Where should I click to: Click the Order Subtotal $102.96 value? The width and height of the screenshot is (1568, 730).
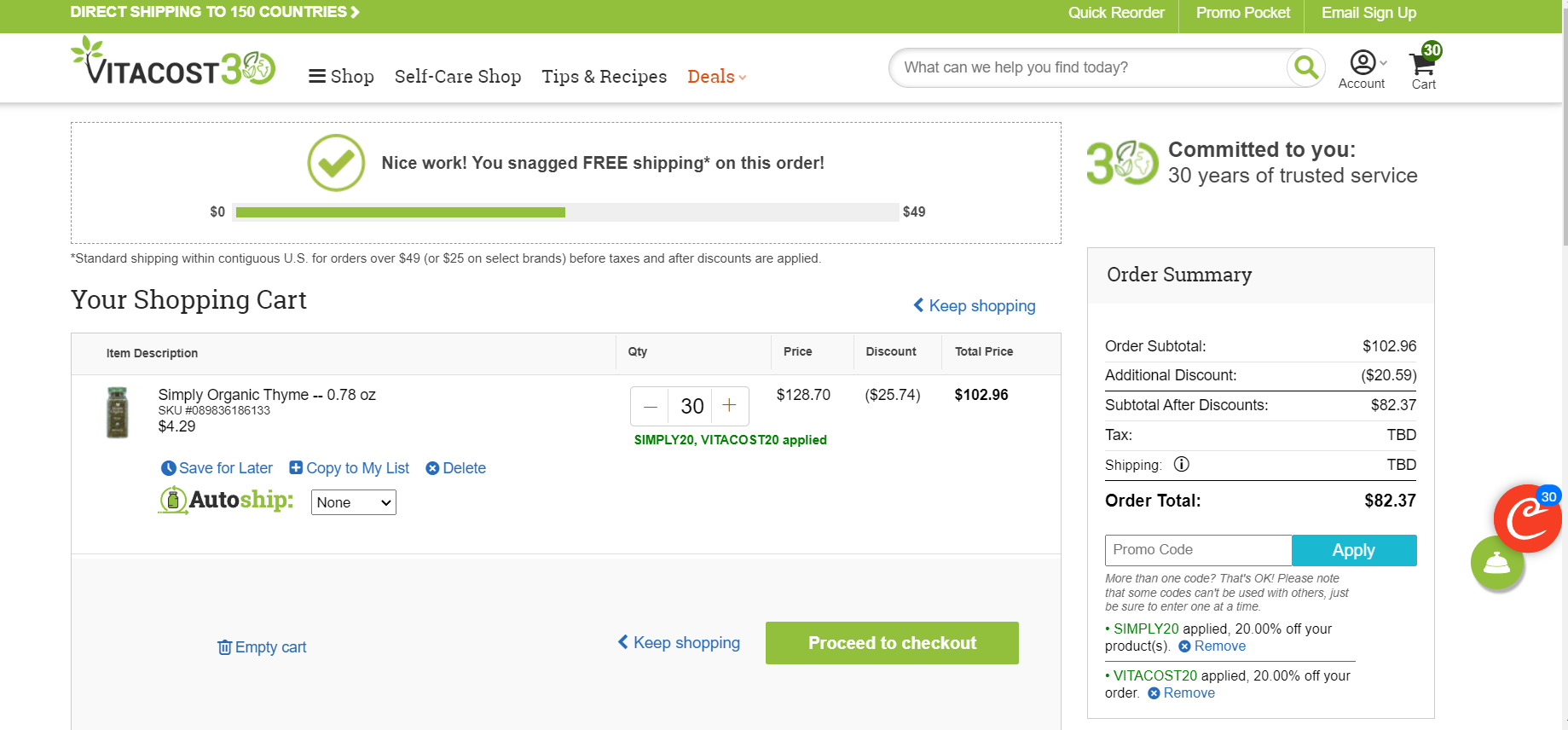(1390, 346)
